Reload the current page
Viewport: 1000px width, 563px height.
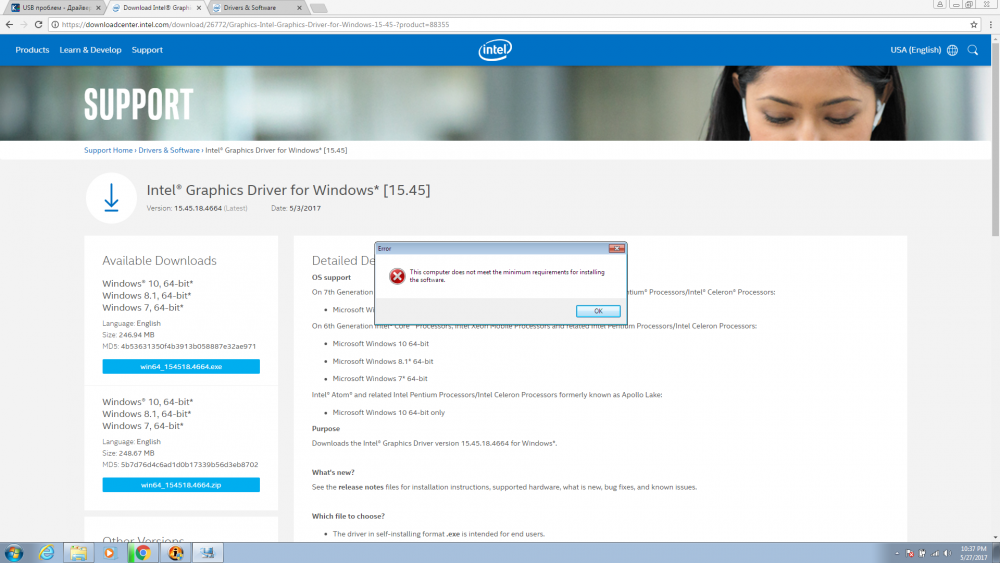pyautogui.click(x=38, y=24)
